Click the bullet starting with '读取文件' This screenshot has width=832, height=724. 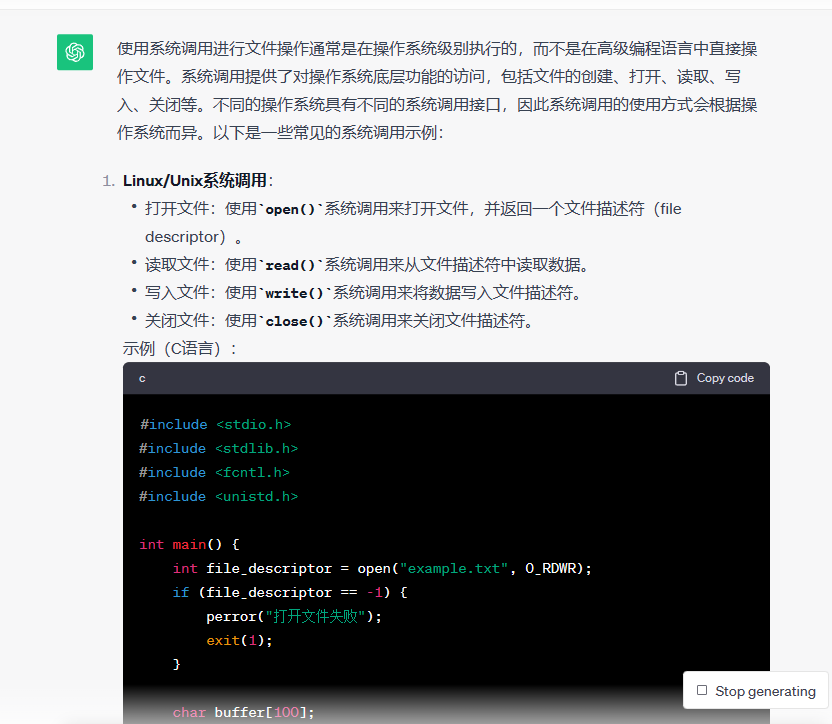point(367,264)
